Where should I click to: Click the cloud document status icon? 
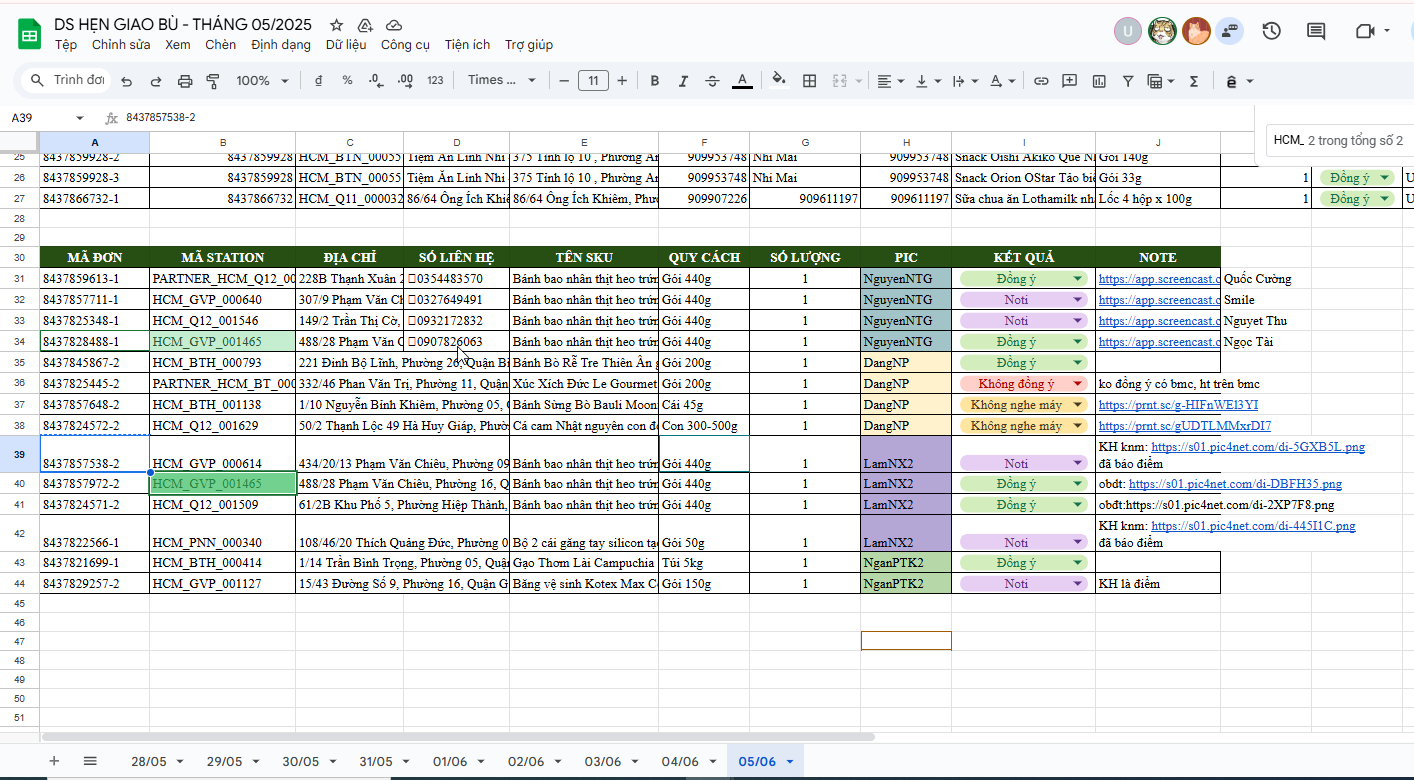point(394,25)
